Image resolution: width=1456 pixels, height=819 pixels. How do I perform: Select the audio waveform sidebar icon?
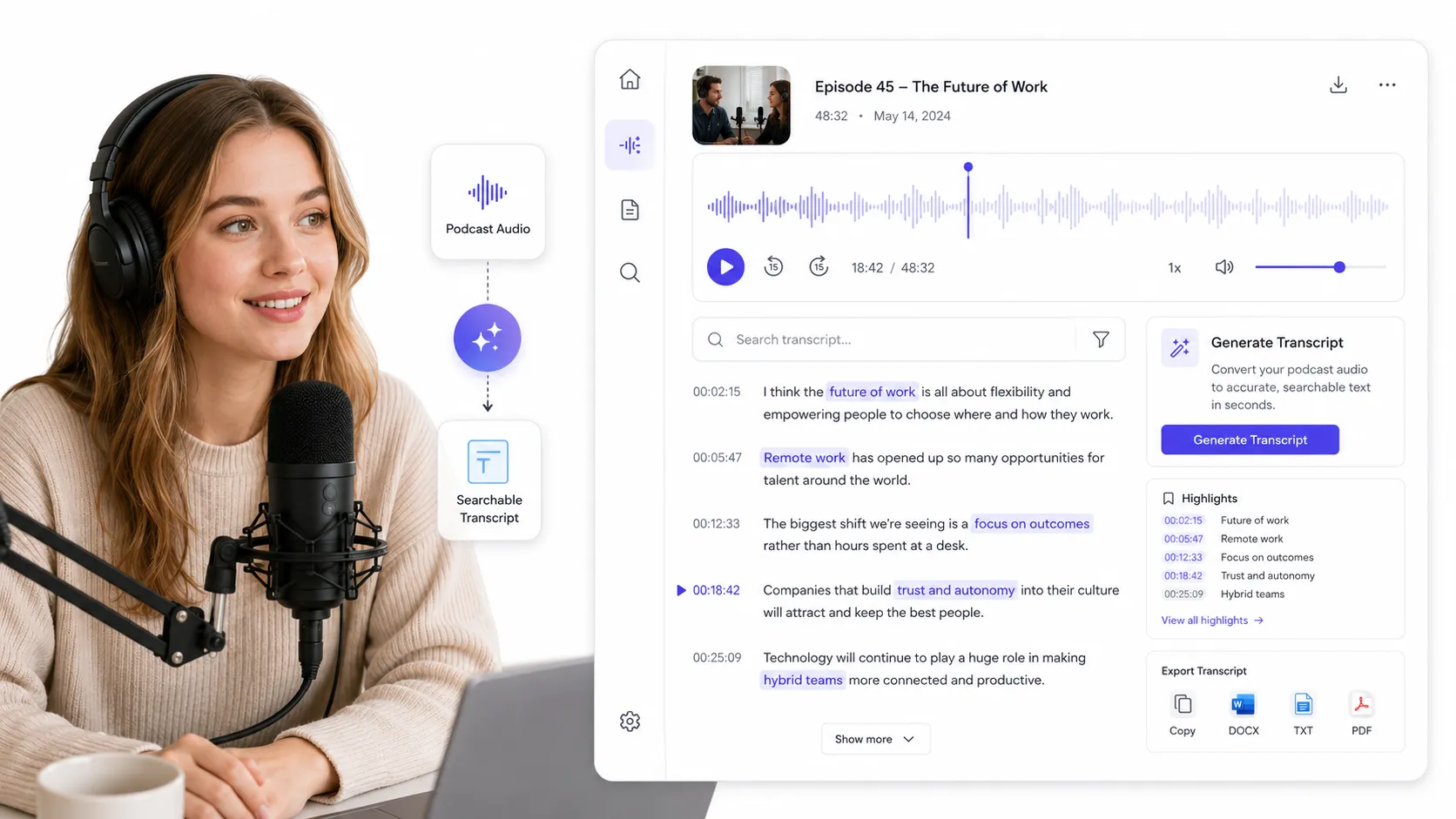[630, 144]
